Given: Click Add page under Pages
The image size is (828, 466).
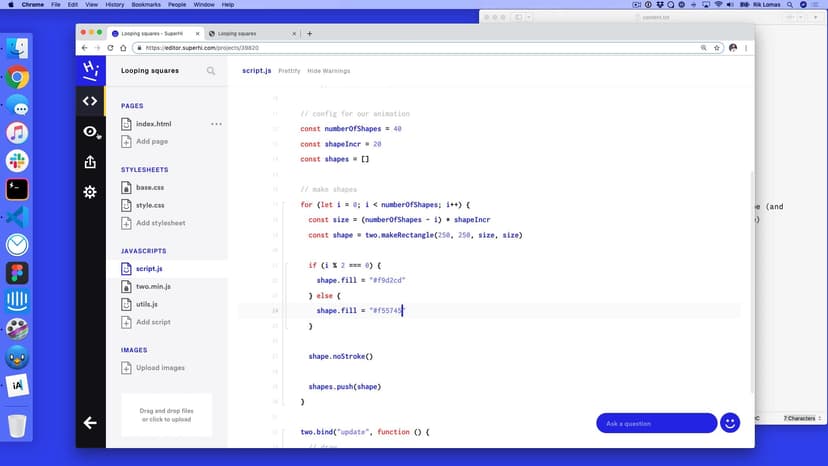Looking at the screenshot, I should tap(151, 142).
